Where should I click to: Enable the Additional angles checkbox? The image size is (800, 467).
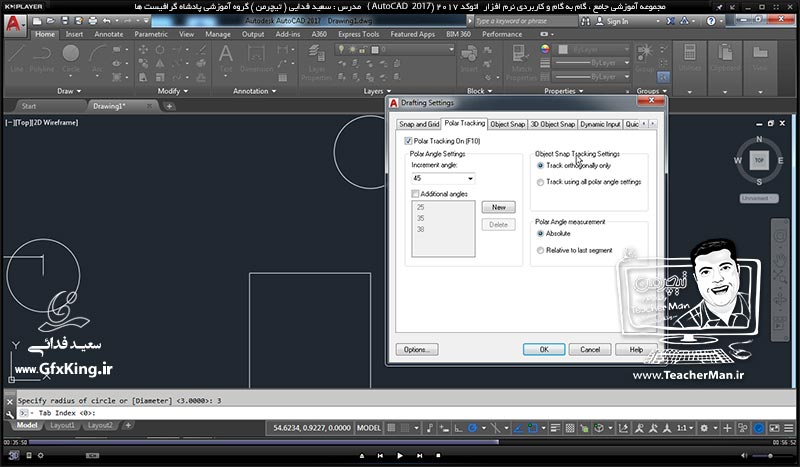415,194
